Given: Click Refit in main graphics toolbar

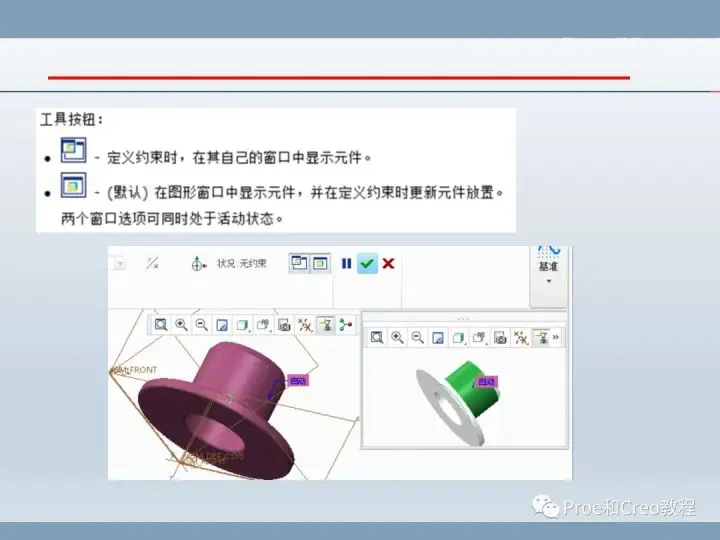Looking at the screenshot, I should [x=161, y=325].
